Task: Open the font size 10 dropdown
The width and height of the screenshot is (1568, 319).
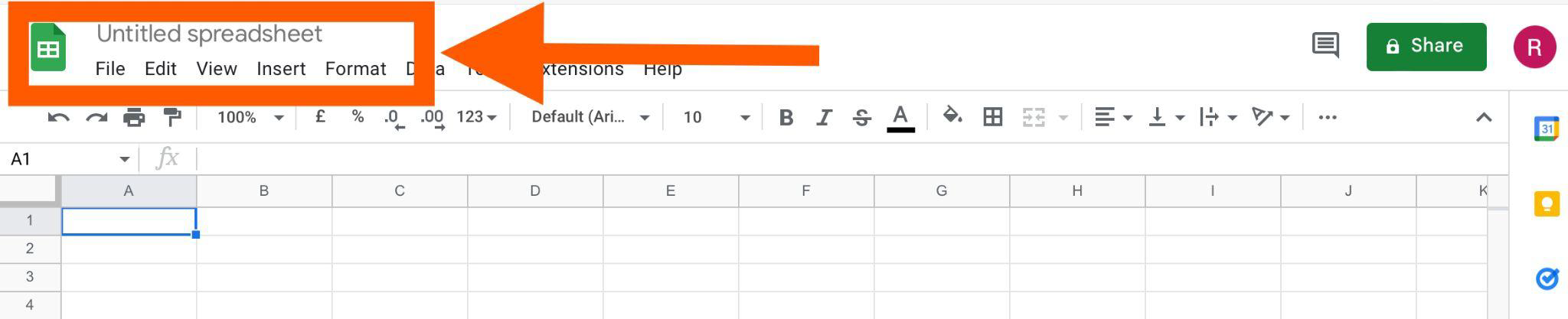Action: pos(716,117)
